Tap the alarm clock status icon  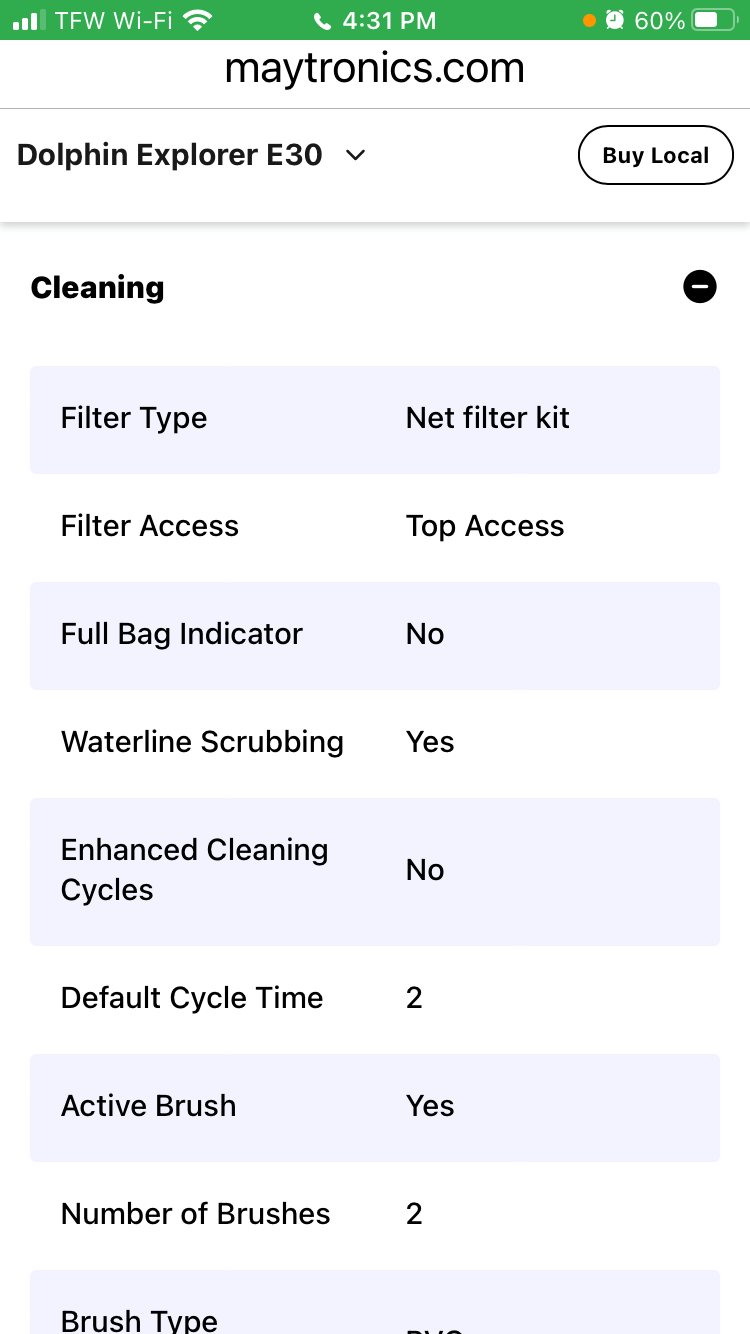(x=616, y=20)
